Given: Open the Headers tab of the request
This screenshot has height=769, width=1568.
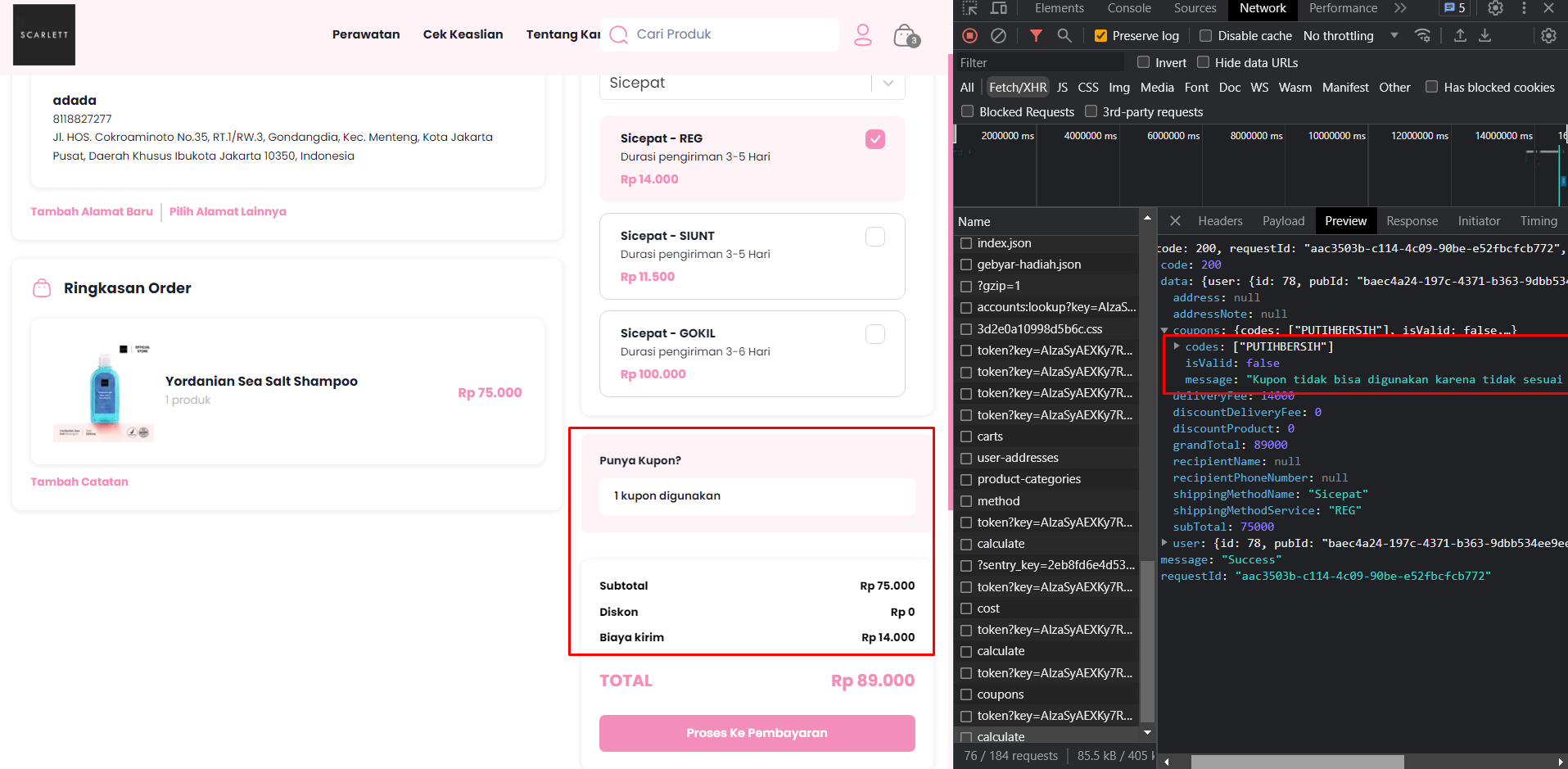Looking at the screenshot, I should click(x=1220, y=221).
